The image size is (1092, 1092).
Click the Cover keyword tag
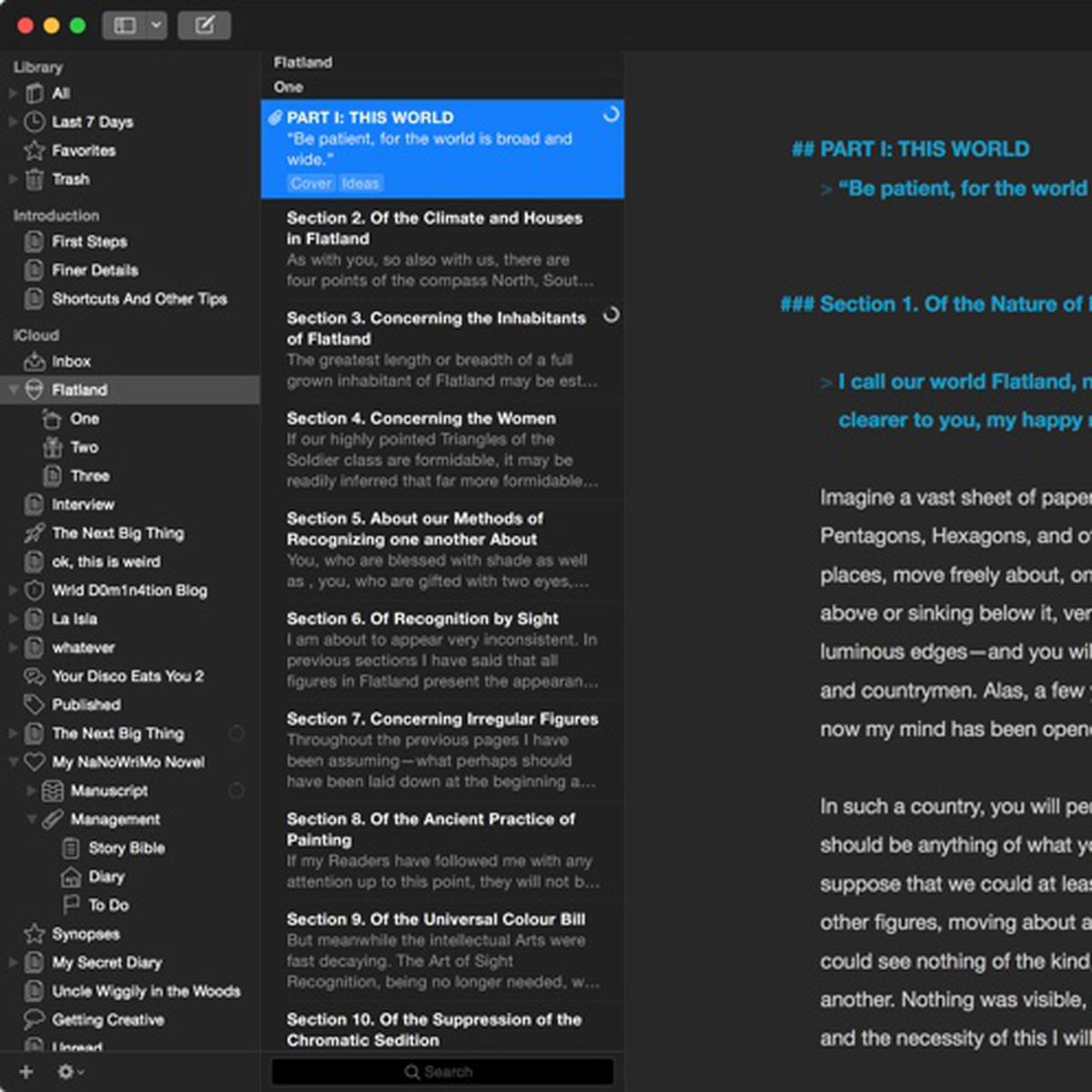coord(311,183)
